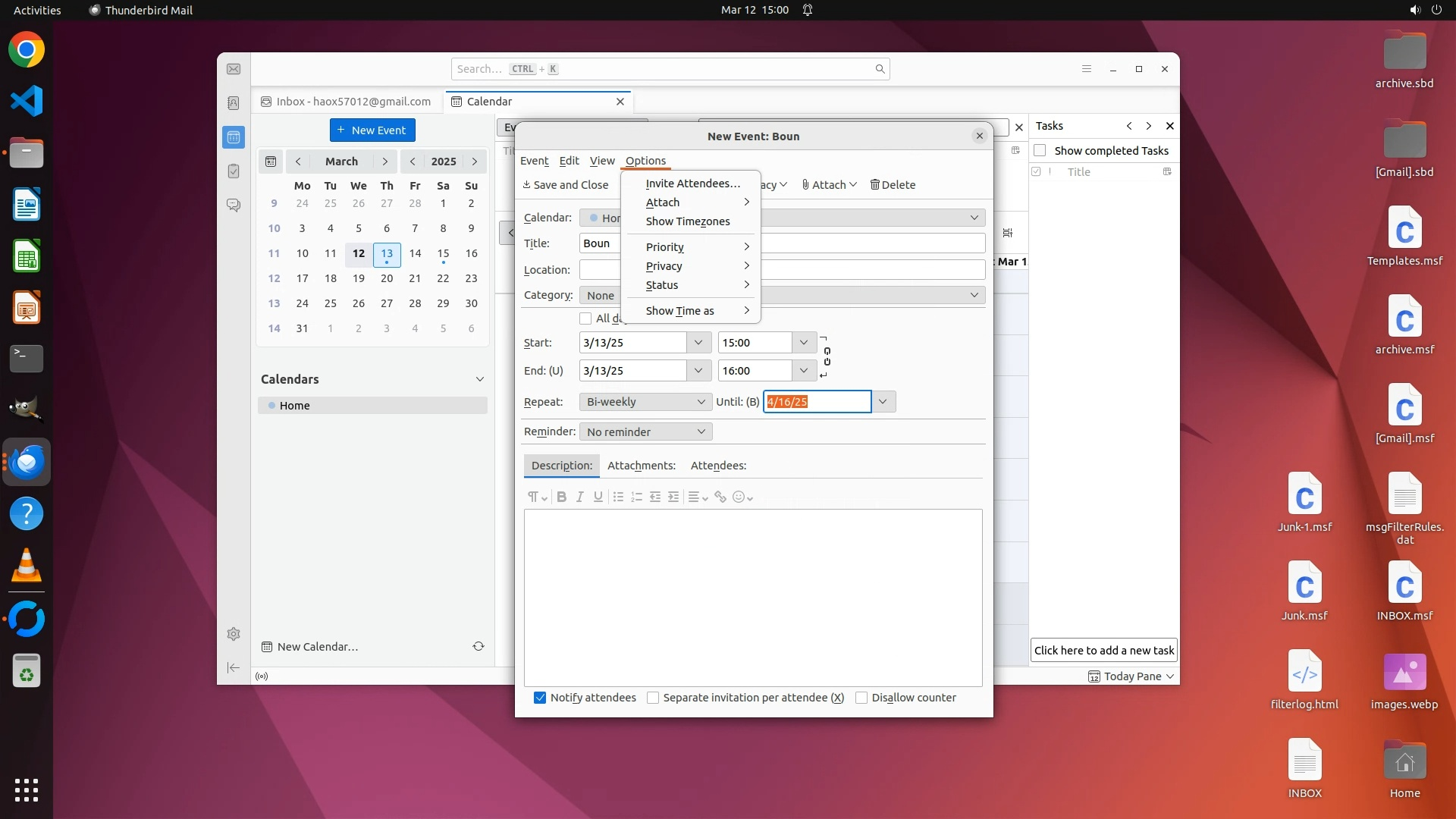The height and width of the screenshot is (819, 1456).
Task: Enable Separate invitation per attendee
Action: click(653, 698)
